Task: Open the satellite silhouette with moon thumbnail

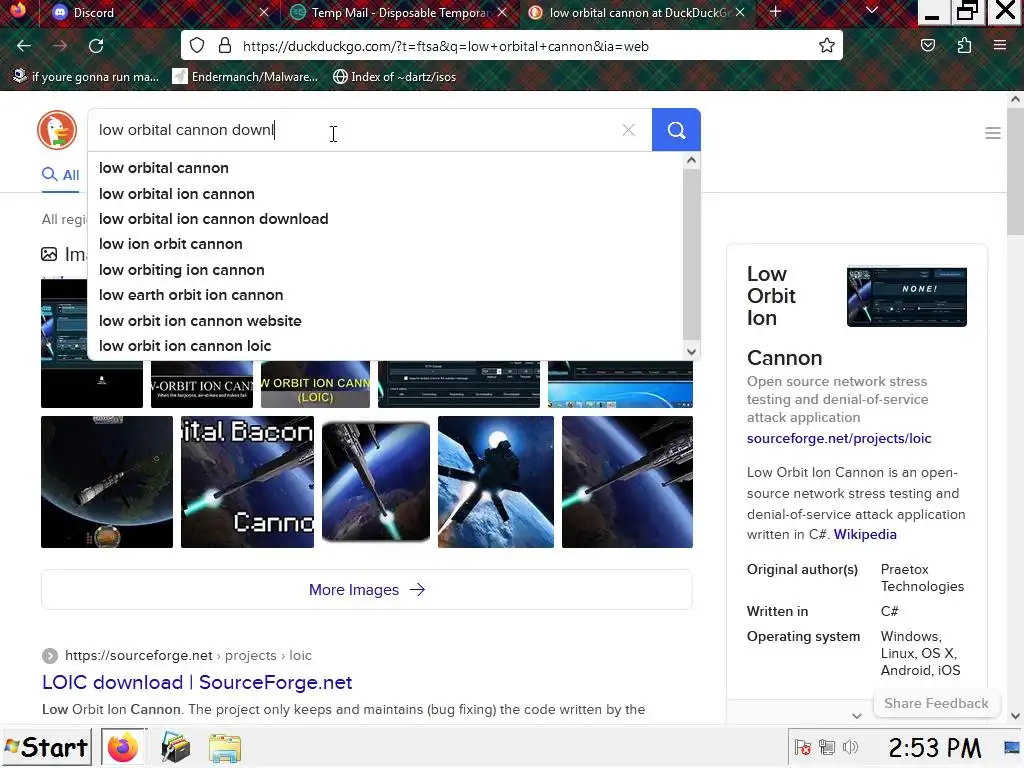Action: point(496,482)
